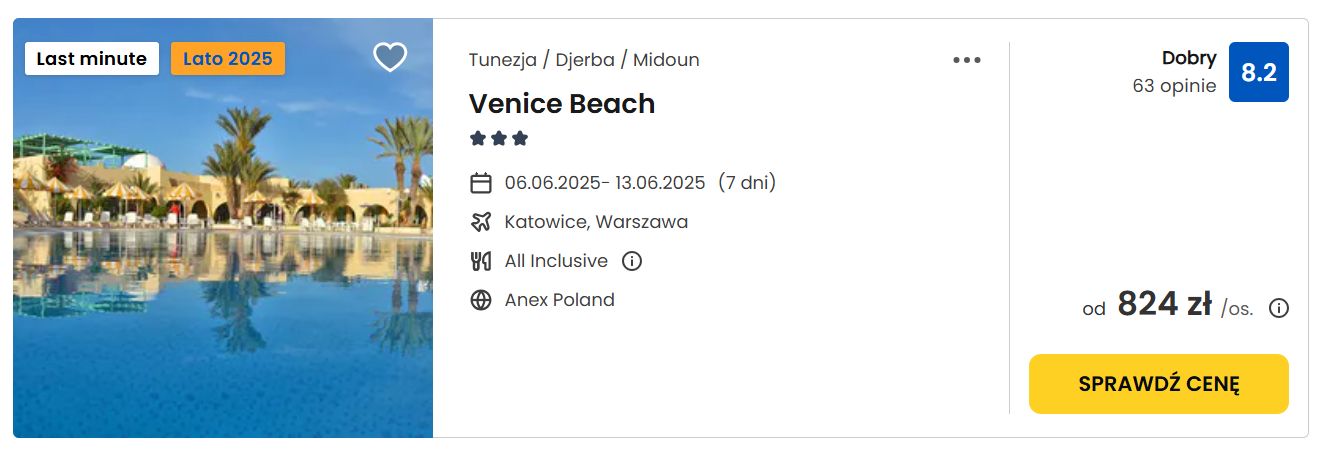This screenshot has height=450, width=1332.
Task: Click the Tunezja / Djerba / Midoun location
Action: [x=584, y=60]
